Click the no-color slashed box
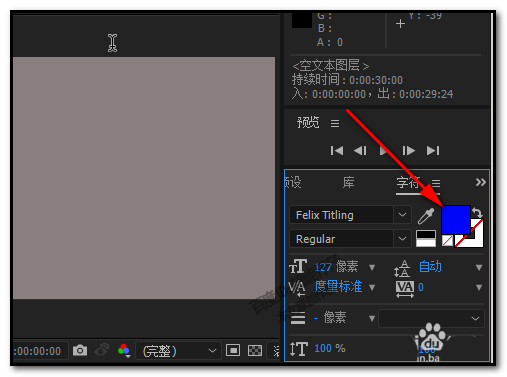This screenshot has height=377, width=507. coord(447,240)
